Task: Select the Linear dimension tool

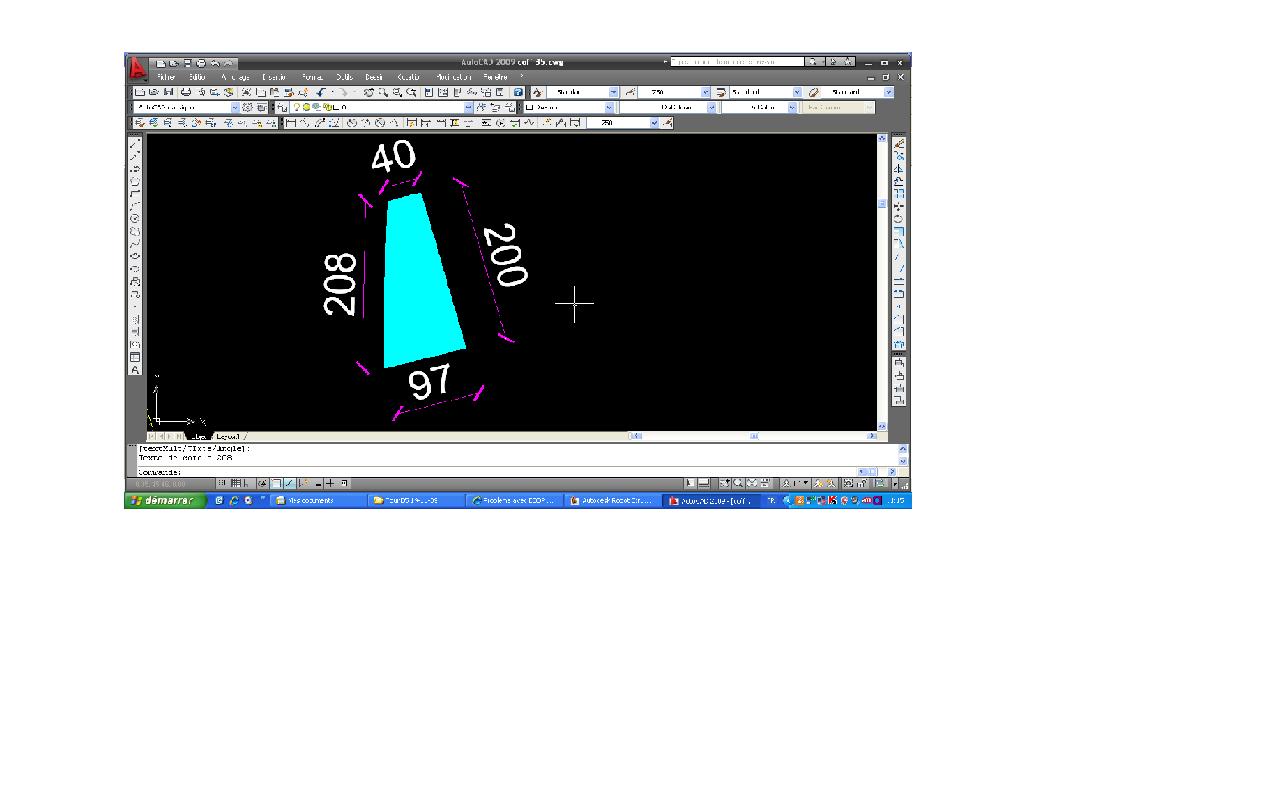Action: 290,123
